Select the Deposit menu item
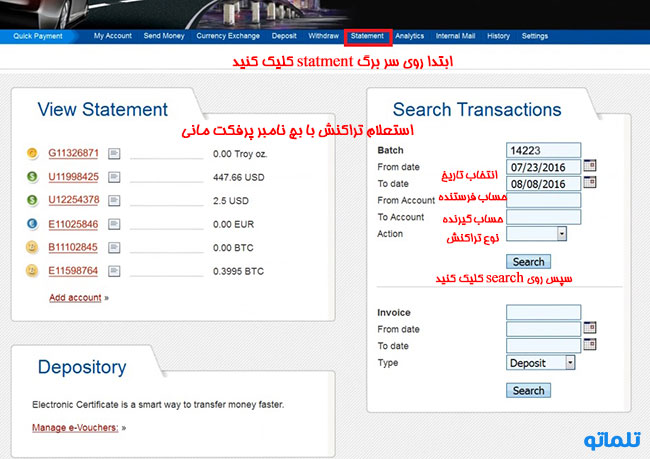 (284, 36)
